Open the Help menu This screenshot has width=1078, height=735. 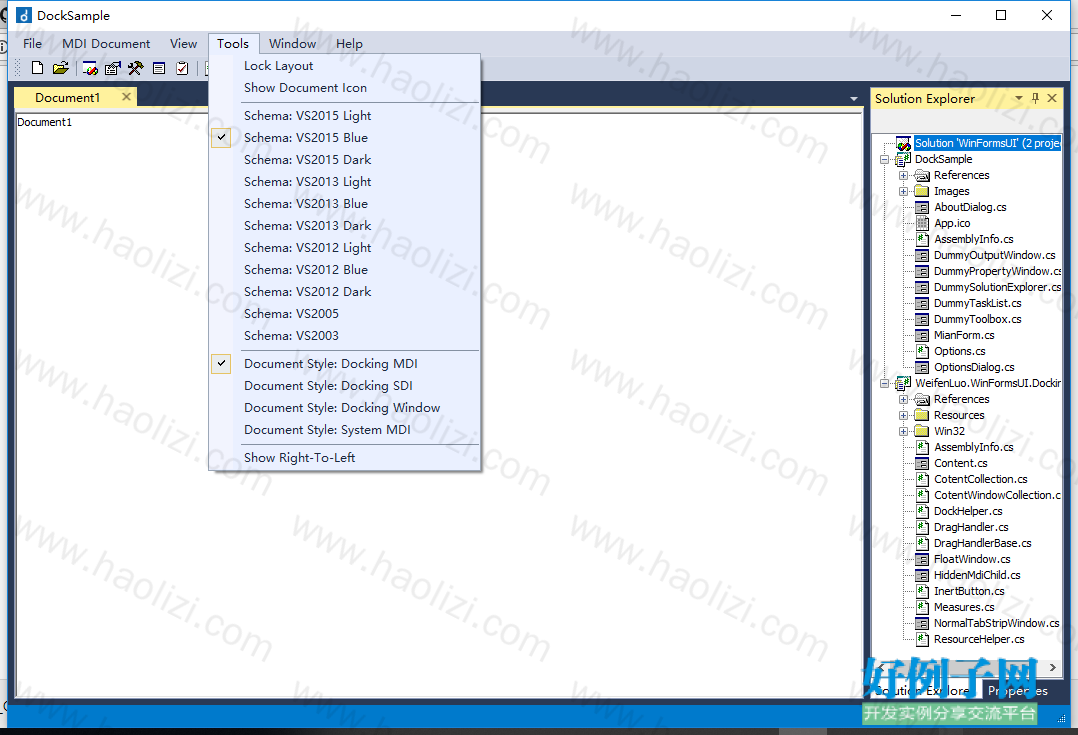coord(349,43)
